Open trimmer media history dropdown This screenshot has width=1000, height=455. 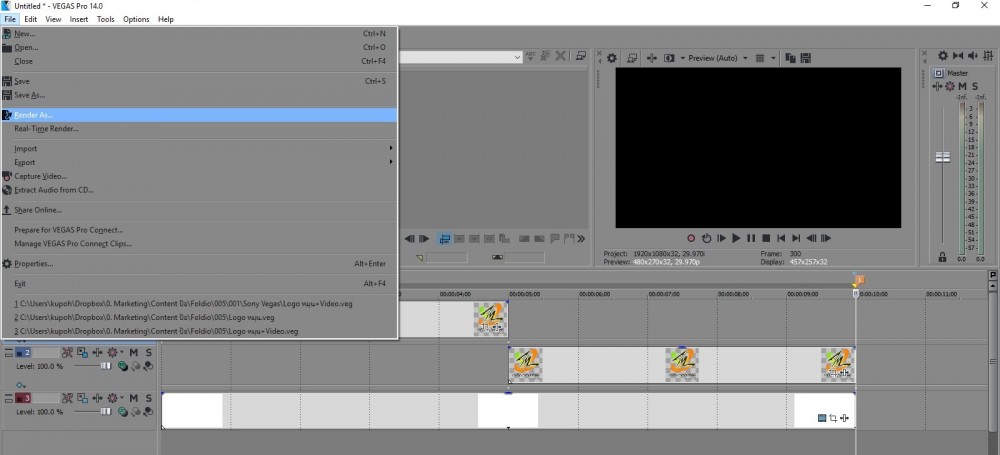(517, 57)
